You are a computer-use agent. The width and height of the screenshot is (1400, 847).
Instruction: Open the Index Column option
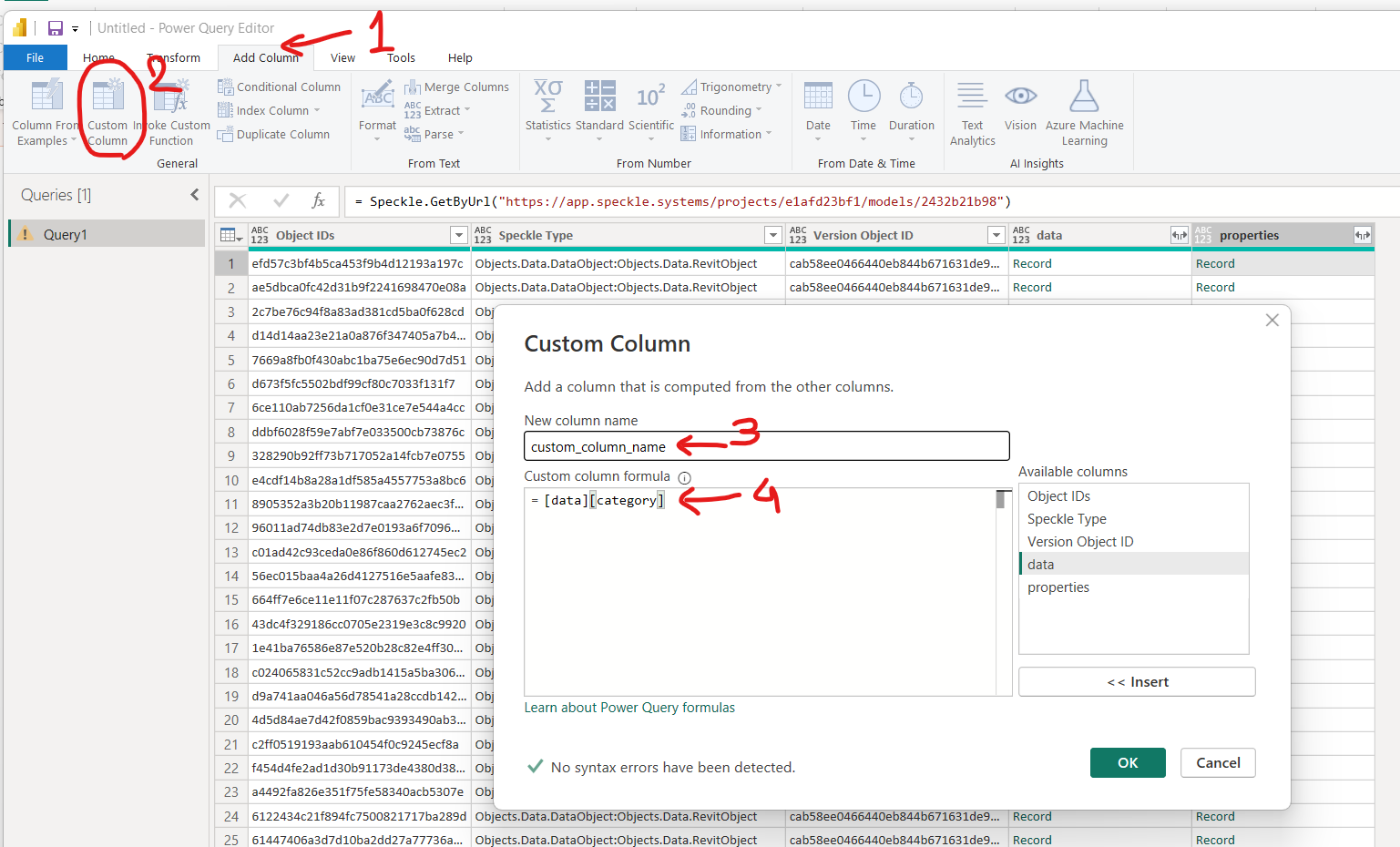point(269,110)
